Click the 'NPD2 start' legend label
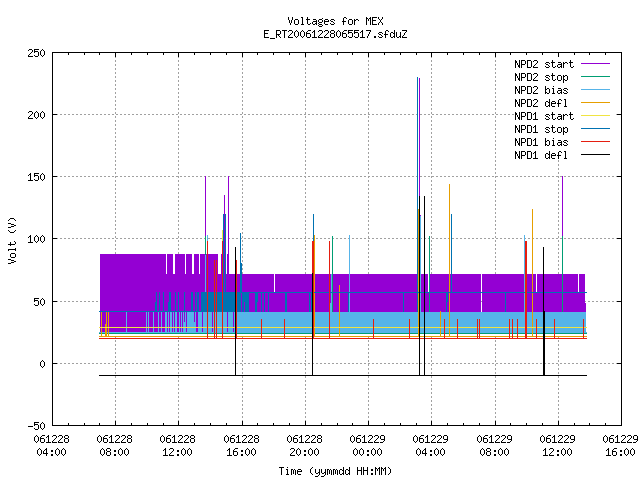Viewport: 640px width, 480px height. click(544, 64)
